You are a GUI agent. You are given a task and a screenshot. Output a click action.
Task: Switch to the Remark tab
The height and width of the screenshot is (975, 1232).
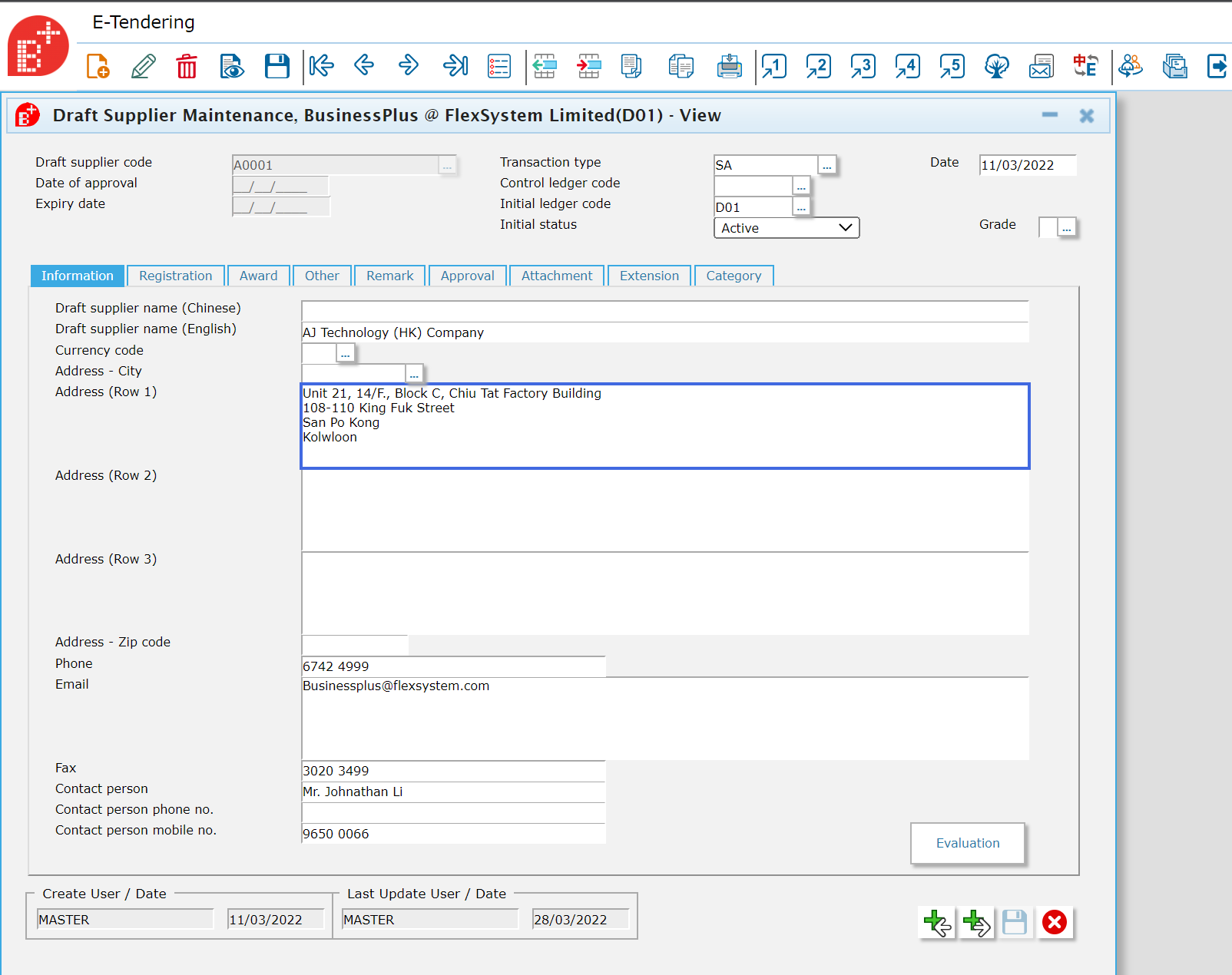coord(390,276)
